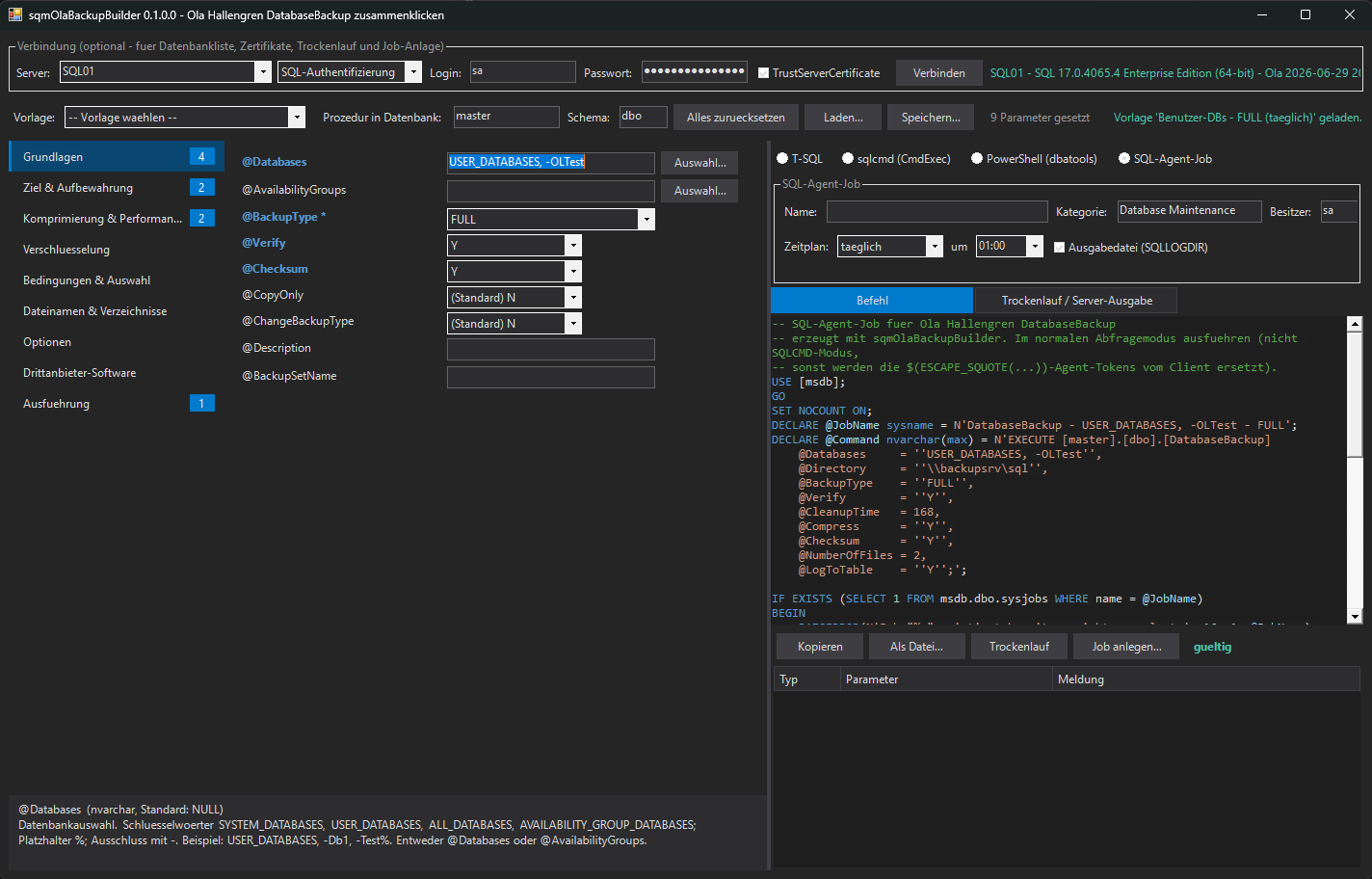This screenshot has width=1372, height=879.
Task: Open the Ausfuehrung section
Action: click(116, 403)
